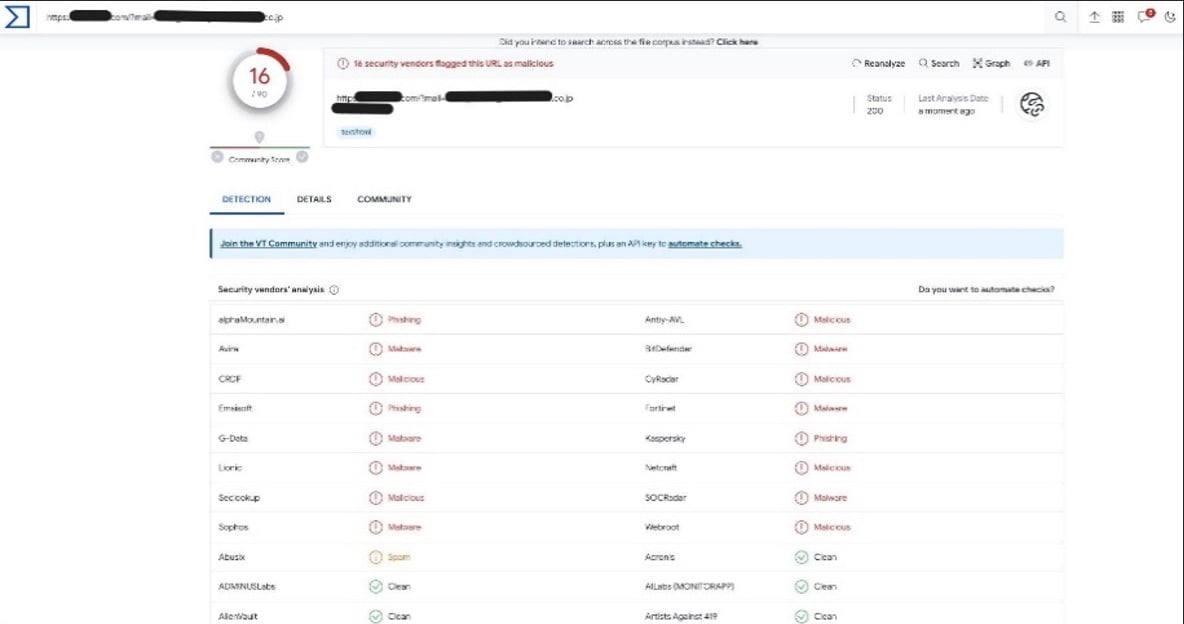
Task: Click the Artists Against 419 clean icon
Action: point(801,616)
